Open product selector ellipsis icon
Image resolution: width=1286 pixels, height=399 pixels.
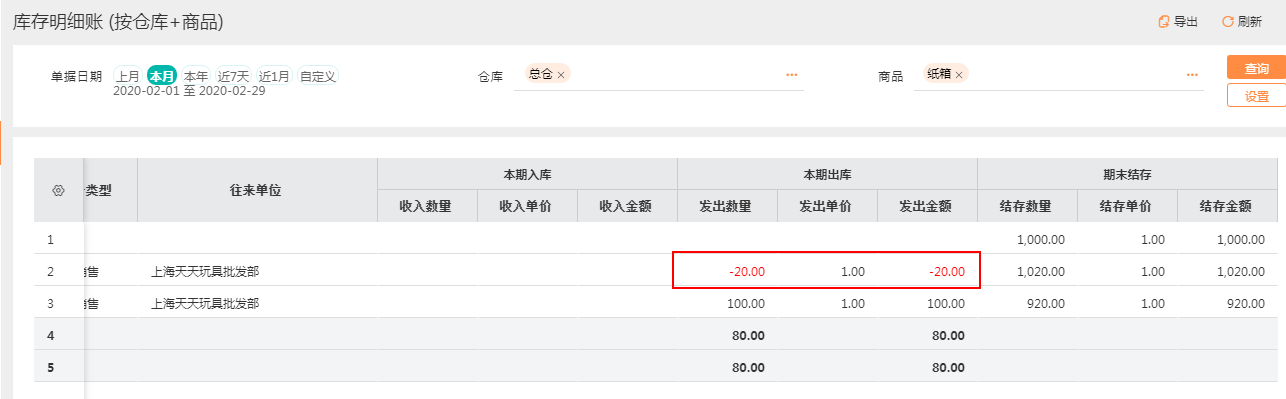(x=1192, y=75)
